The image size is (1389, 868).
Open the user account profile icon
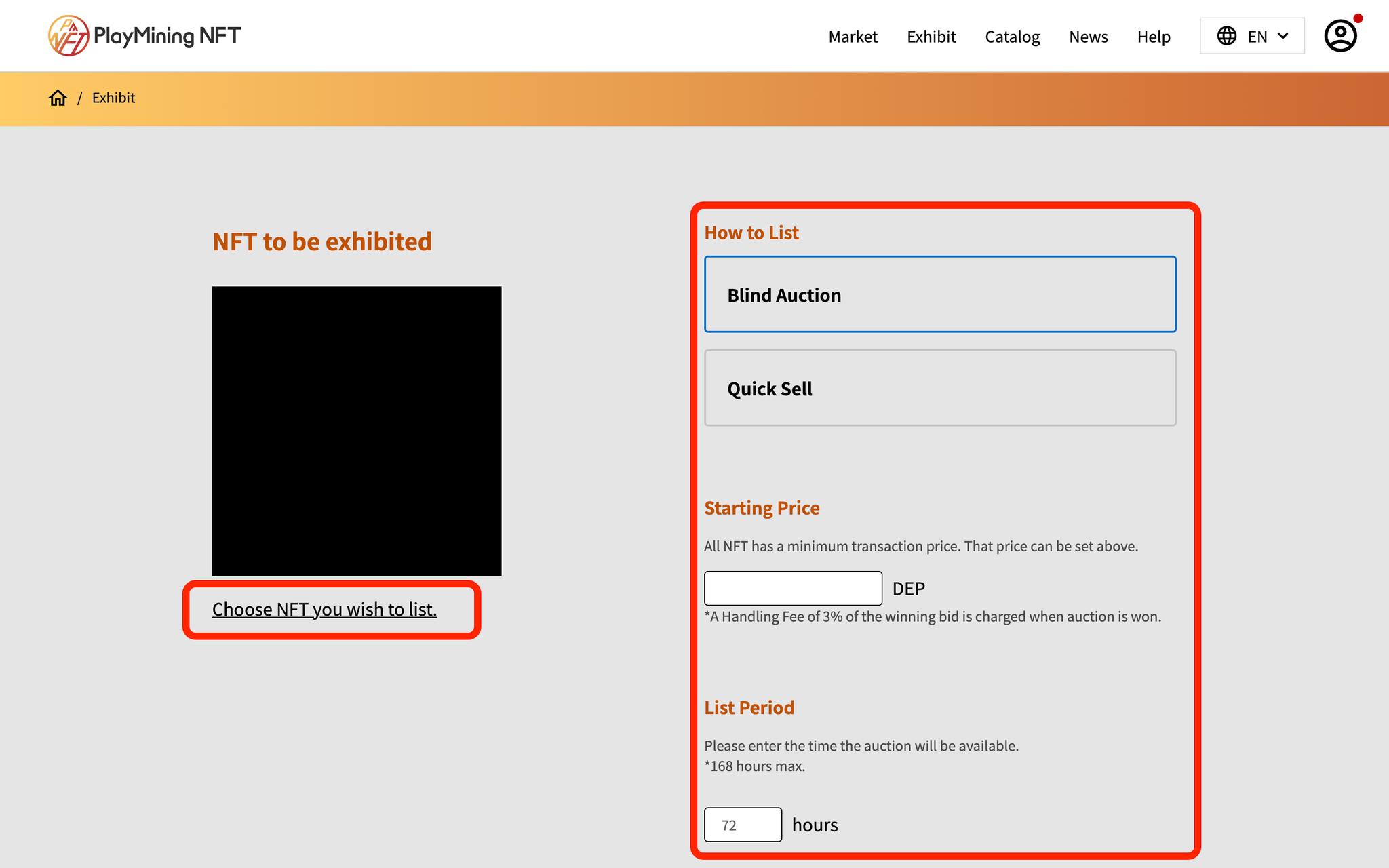tap(1339, 37)
